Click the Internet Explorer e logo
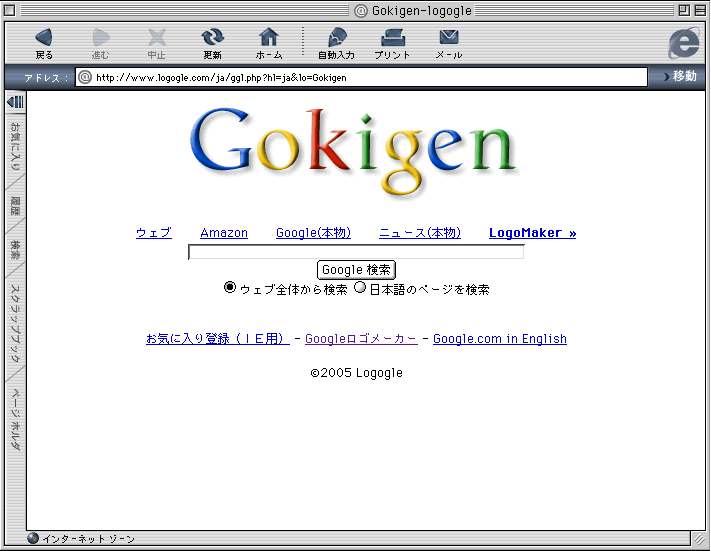This screenshot has height=551, width=711. 684,43
